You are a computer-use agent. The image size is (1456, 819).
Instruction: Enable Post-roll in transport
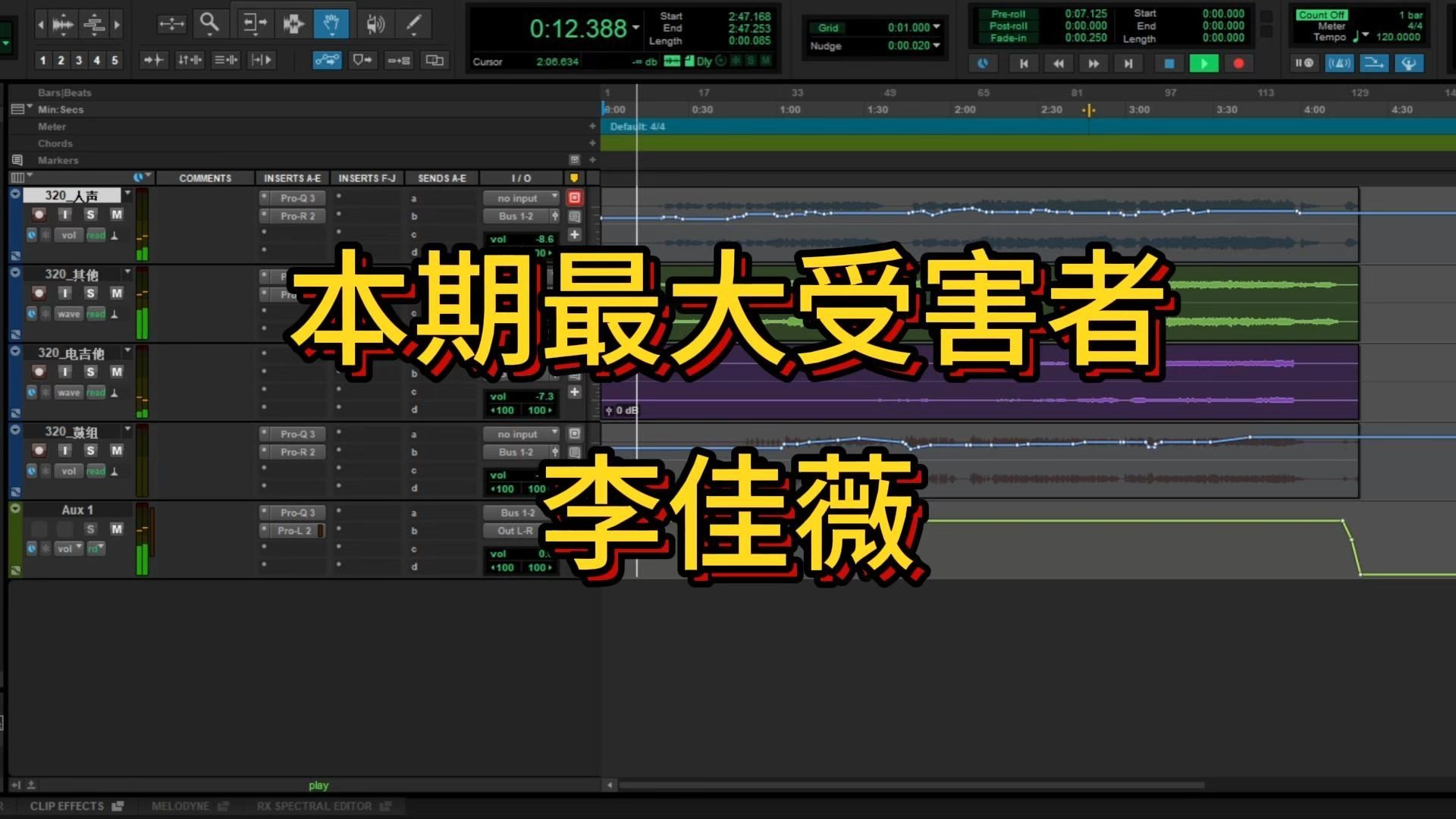[1008, 26]
